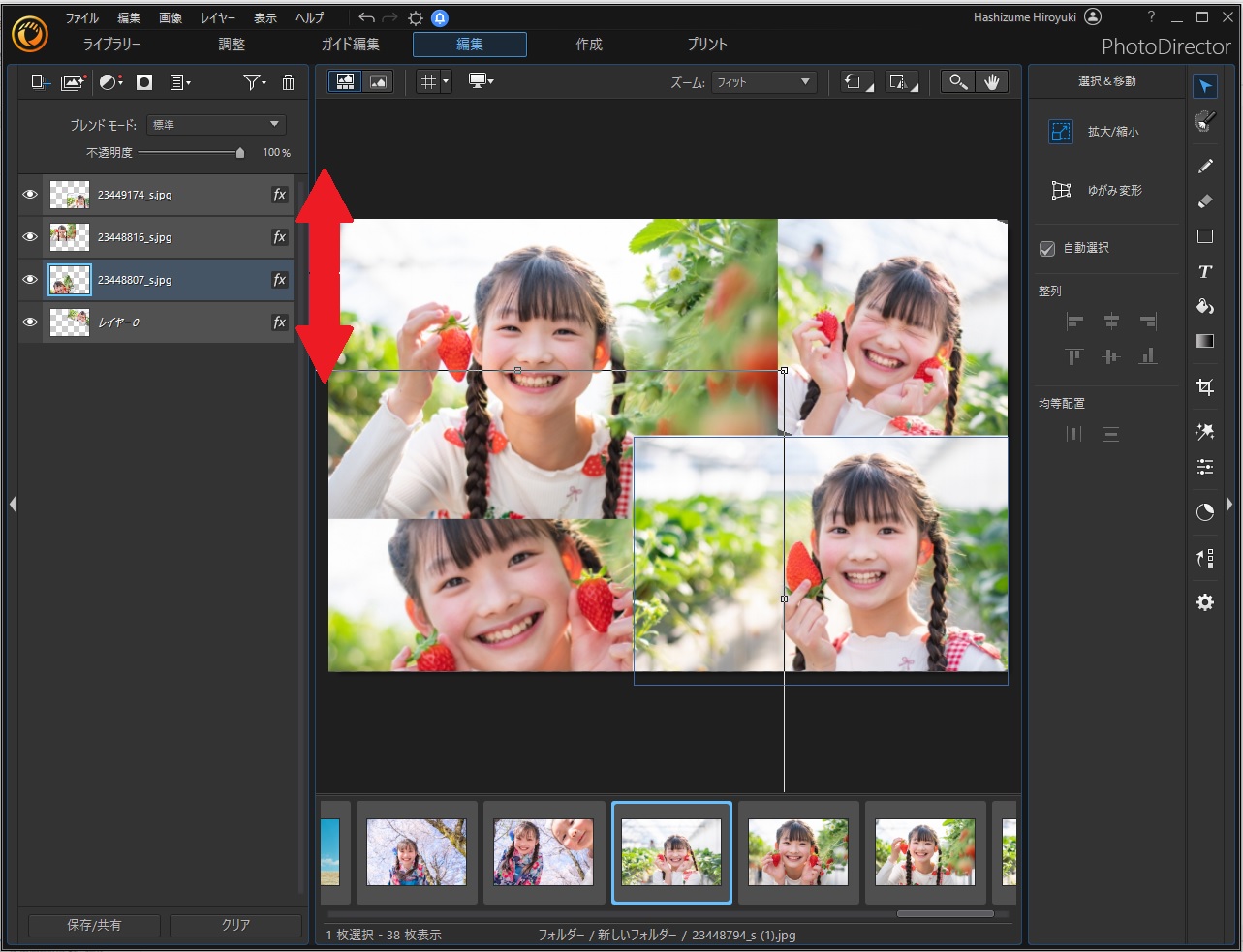The image size is (1243, 952).
Task: Open the レイヤー menu
Action: click(217, 17)
